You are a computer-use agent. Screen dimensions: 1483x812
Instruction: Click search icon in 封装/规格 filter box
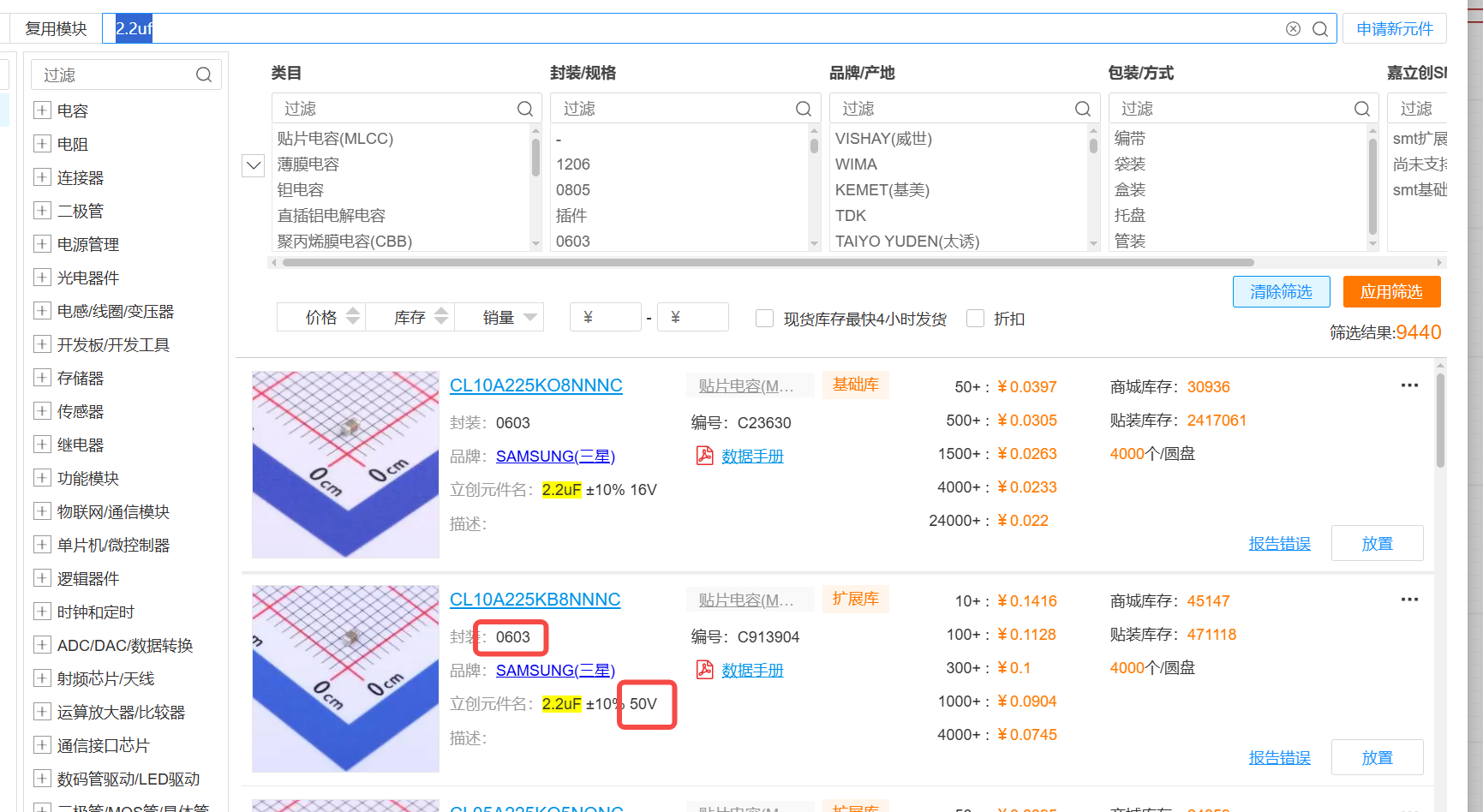coord(804,109)
